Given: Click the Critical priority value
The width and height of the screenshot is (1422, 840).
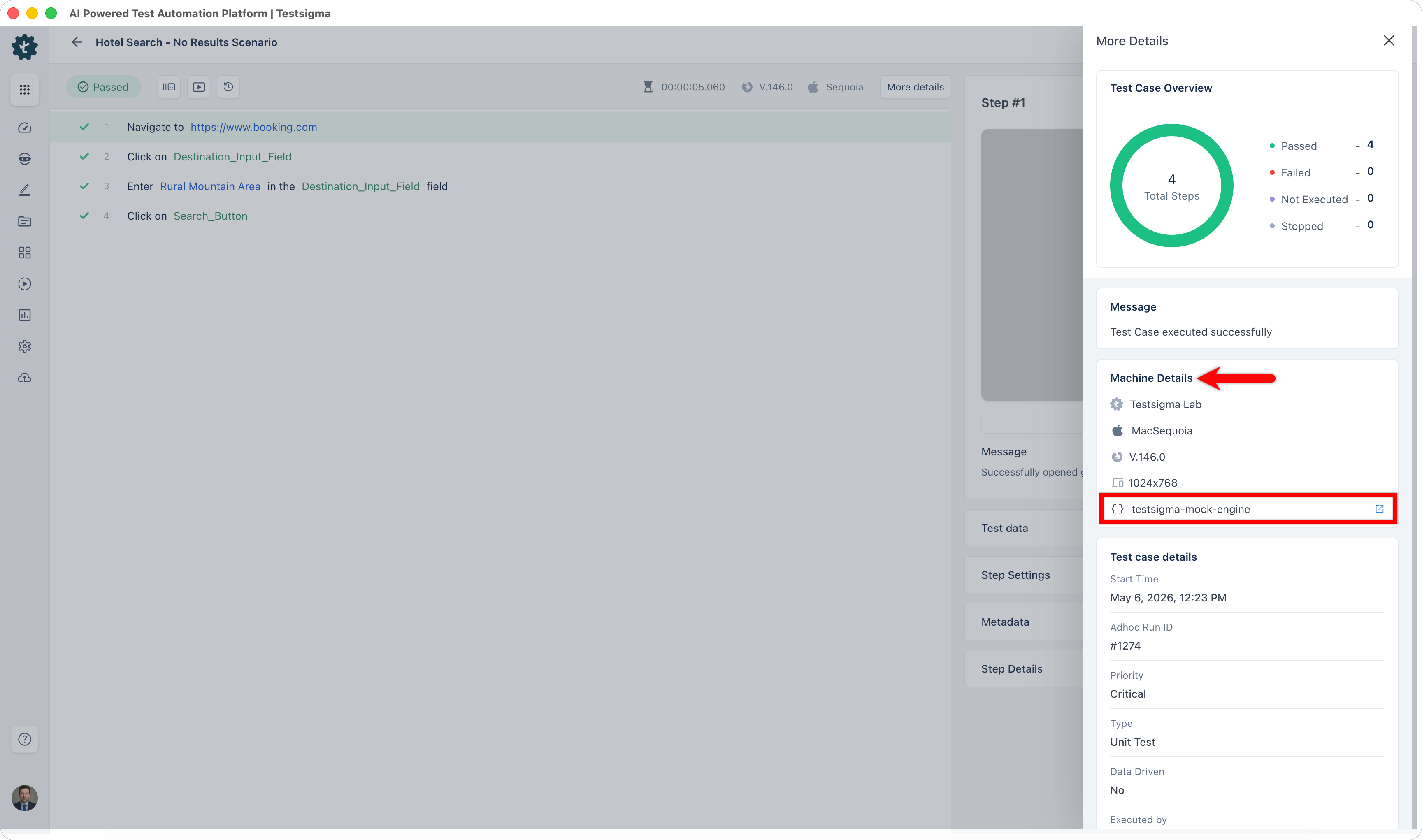Looking at the screenshot, I should (1128, 694).
